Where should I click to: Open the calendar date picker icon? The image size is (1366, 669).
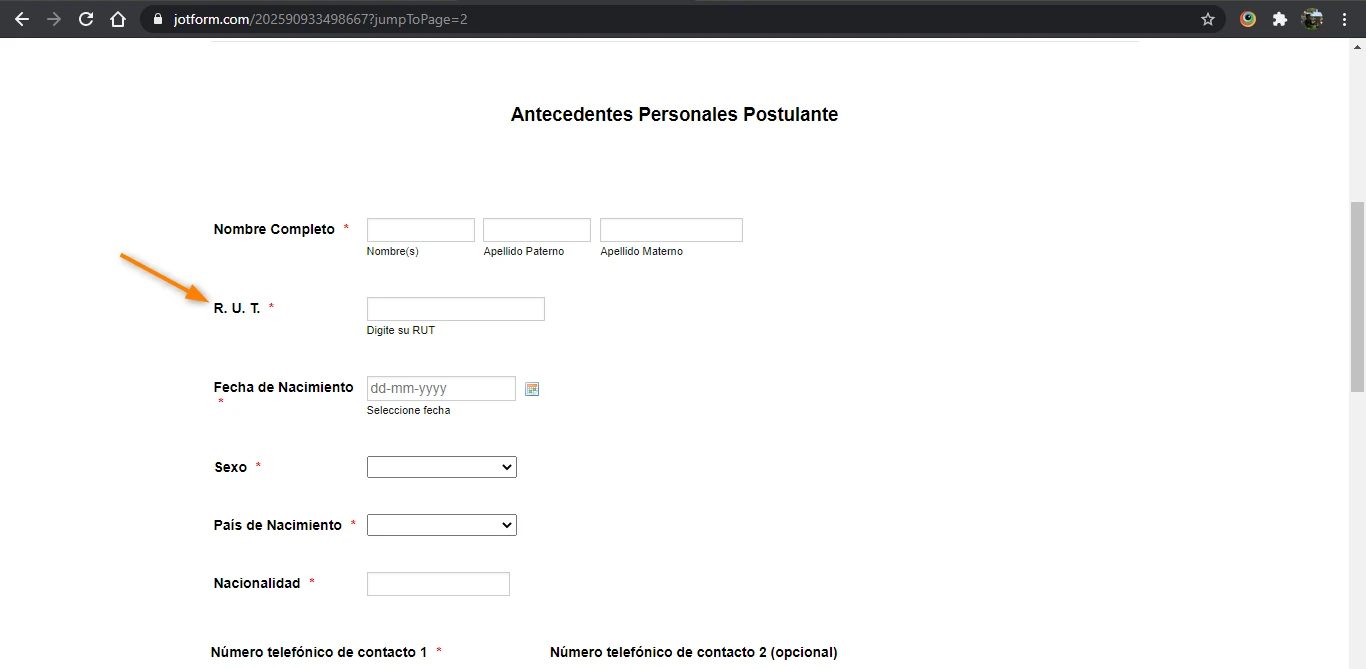point(532,389)
